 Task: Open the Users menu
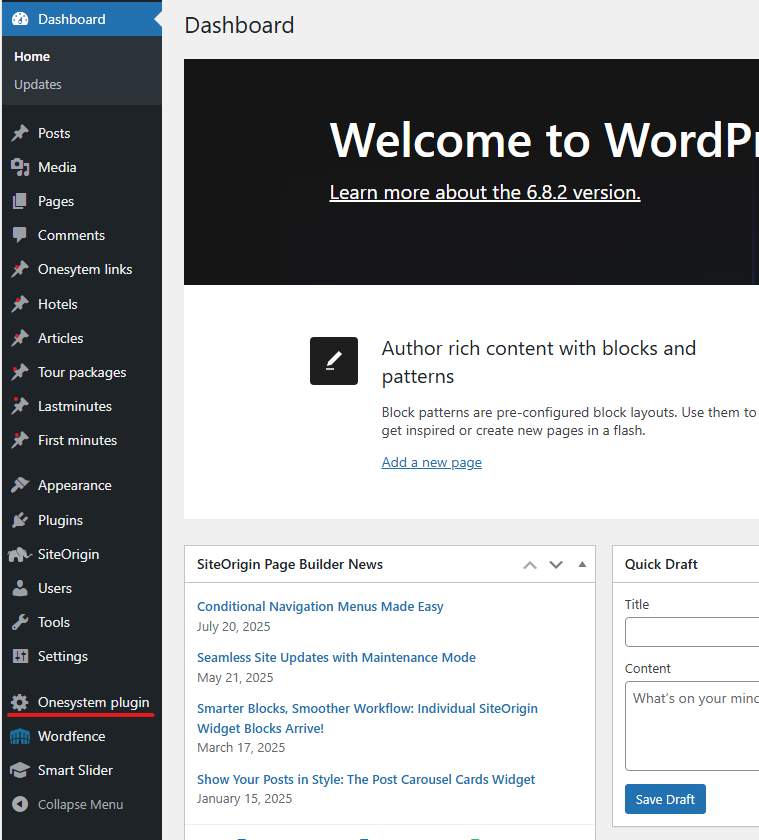point(82,588)
